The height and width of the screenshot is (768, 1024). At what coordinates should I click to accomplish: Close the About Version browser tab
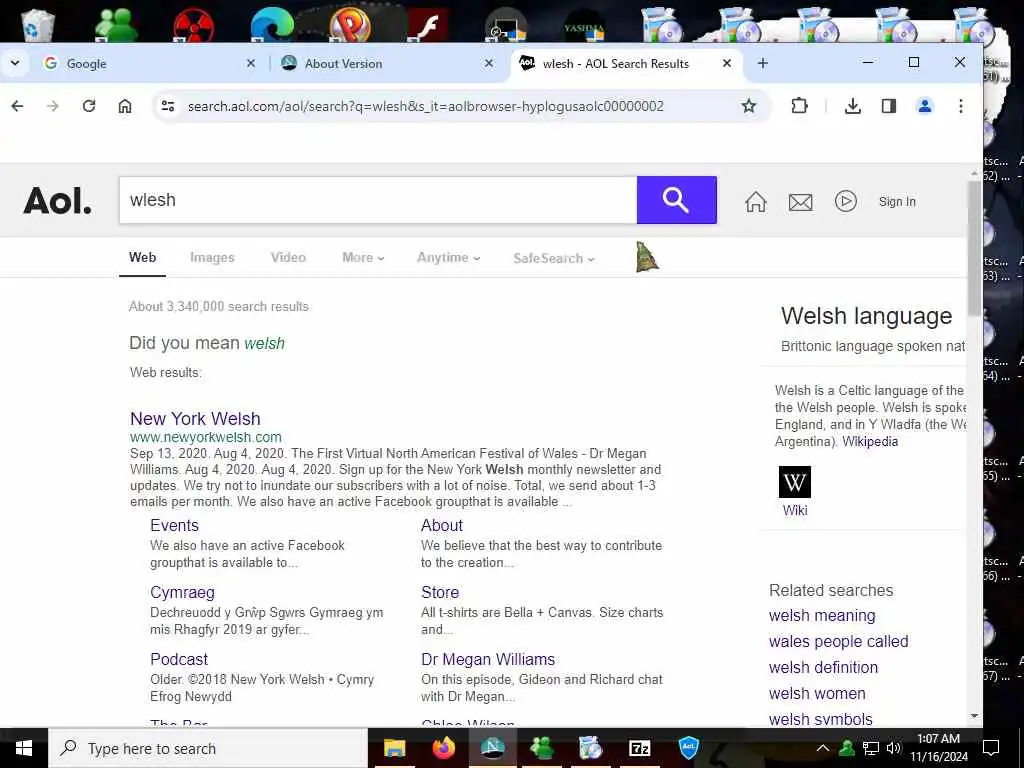pos(488,63)
